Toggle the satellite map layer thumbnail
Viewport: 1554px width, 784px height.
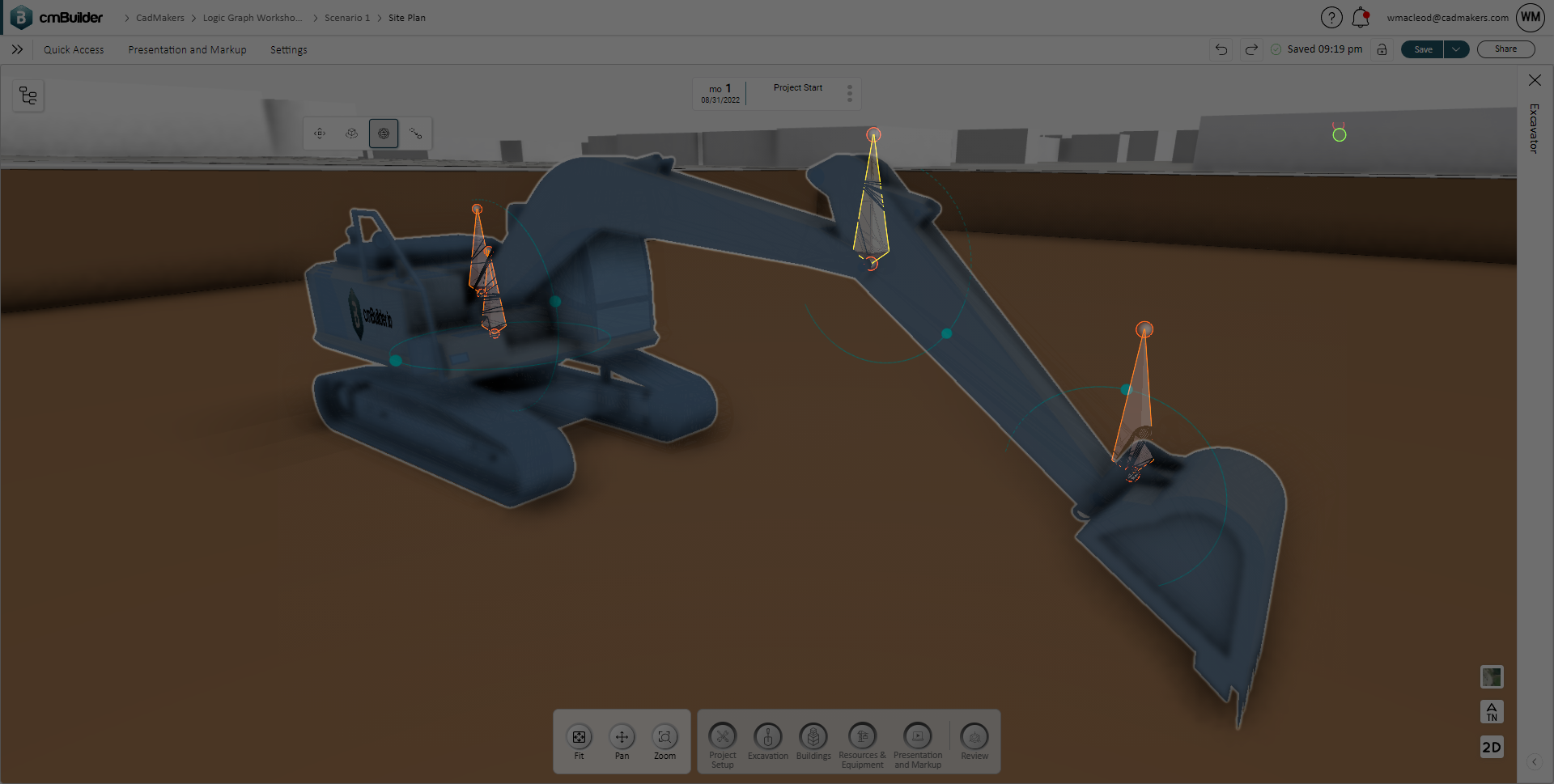coord(1492,676)
